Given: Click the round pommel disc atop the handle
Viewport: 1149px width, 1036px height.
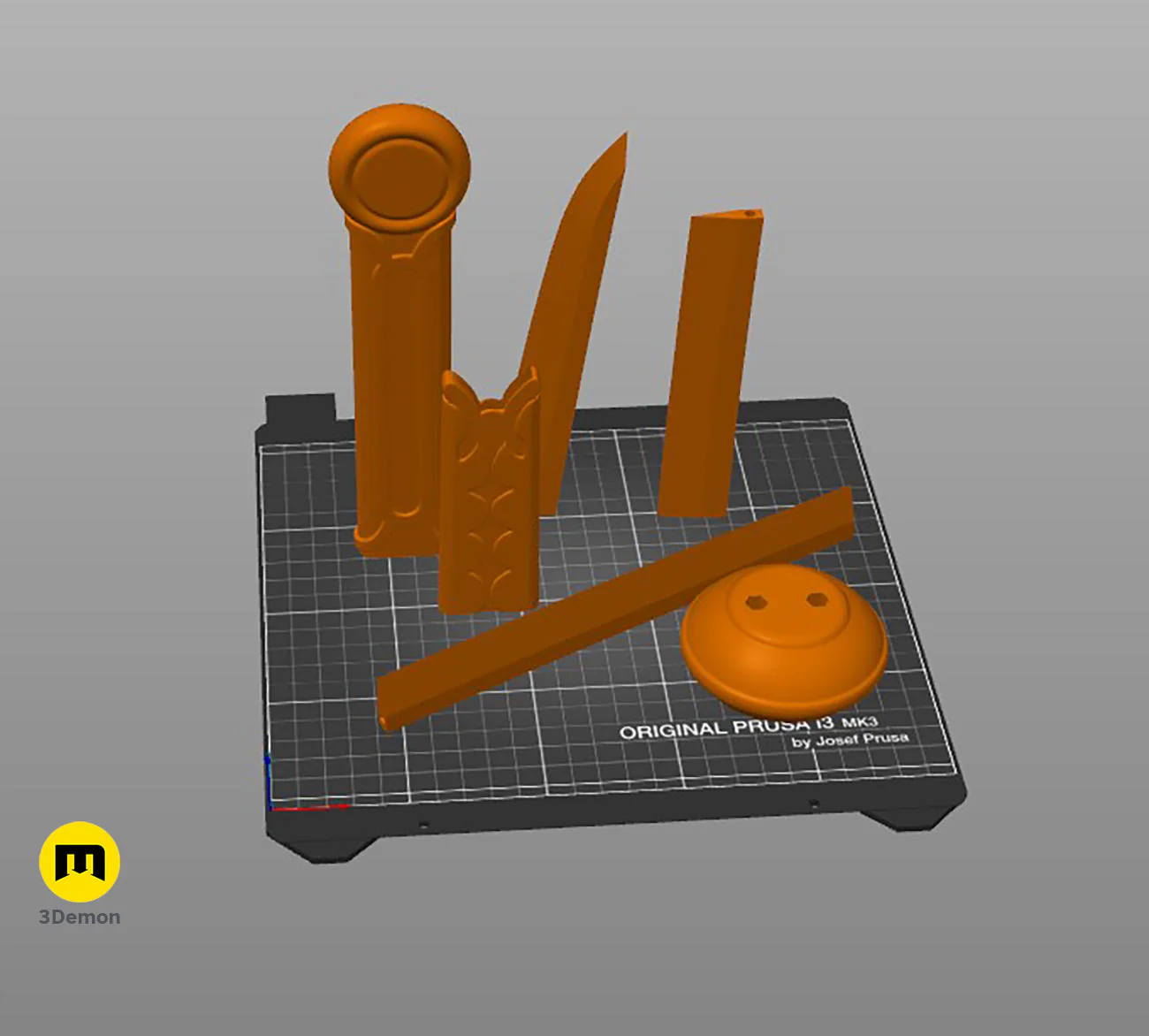Looking at the screenshot, I should click(x=399, y=170).
